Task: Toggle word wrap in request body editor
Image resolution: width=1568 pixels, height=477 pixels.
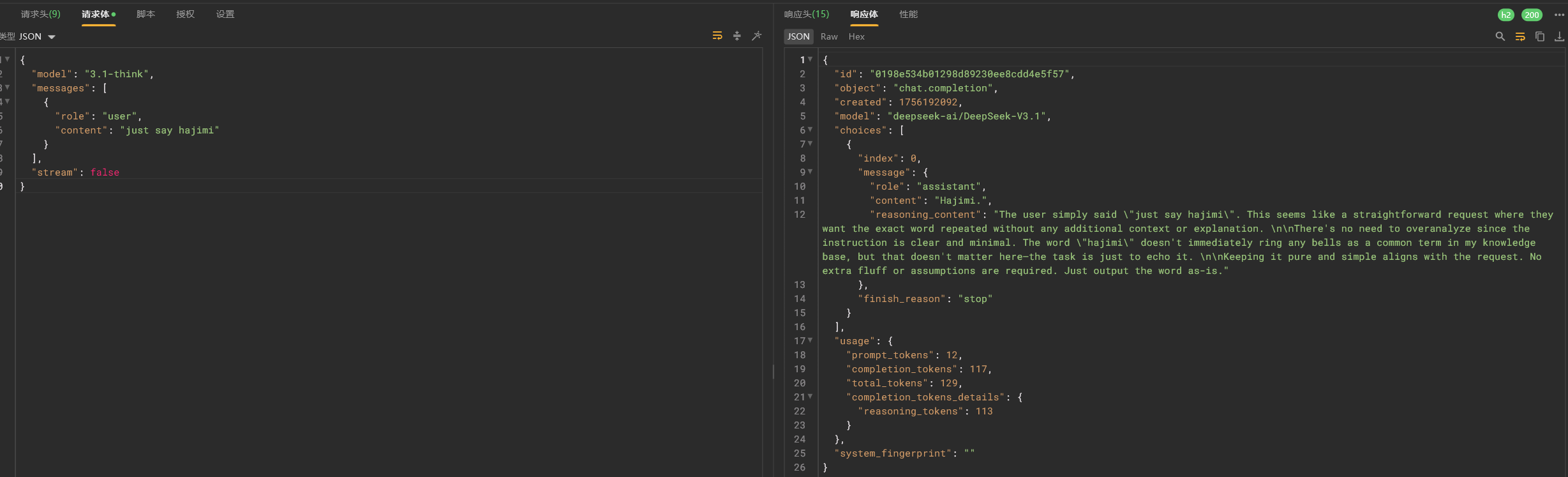Action: coord(717,36)
